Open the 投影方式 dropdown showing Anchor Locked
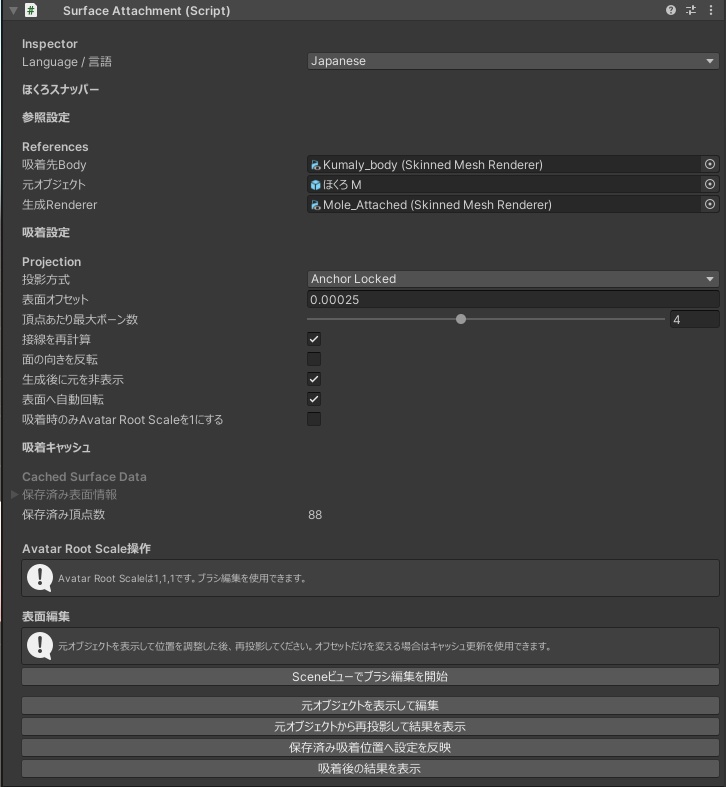This screenshot has height=787, width=726. click(x=513, y=279)
